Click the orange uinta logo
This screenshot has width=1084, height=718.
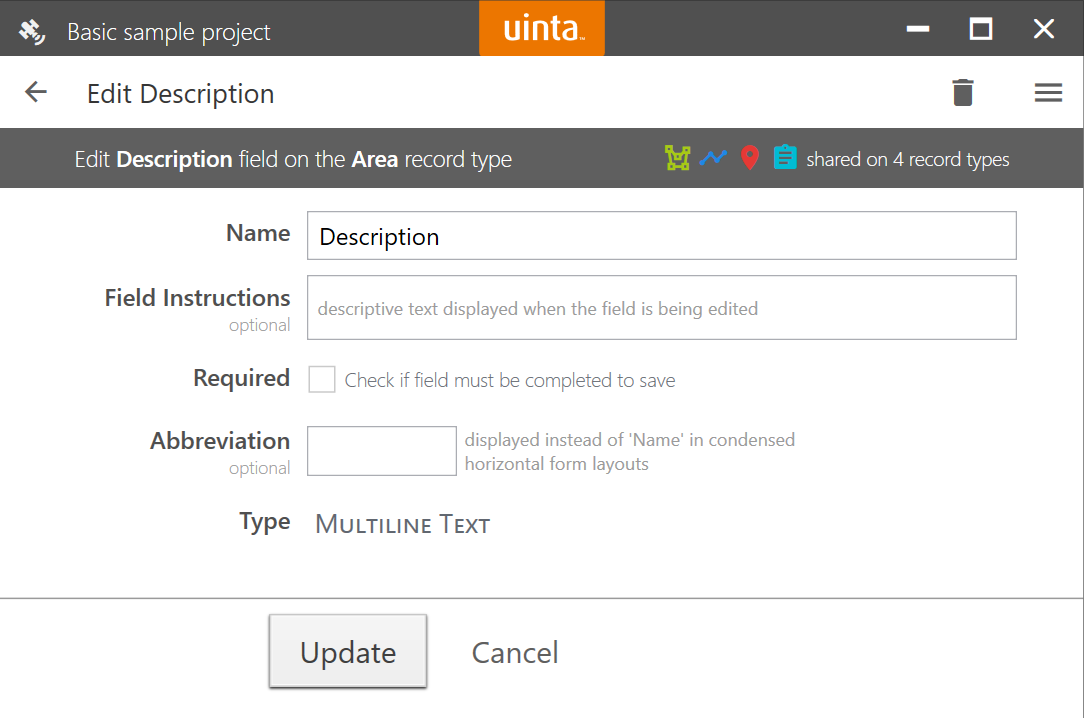(542, 28)
